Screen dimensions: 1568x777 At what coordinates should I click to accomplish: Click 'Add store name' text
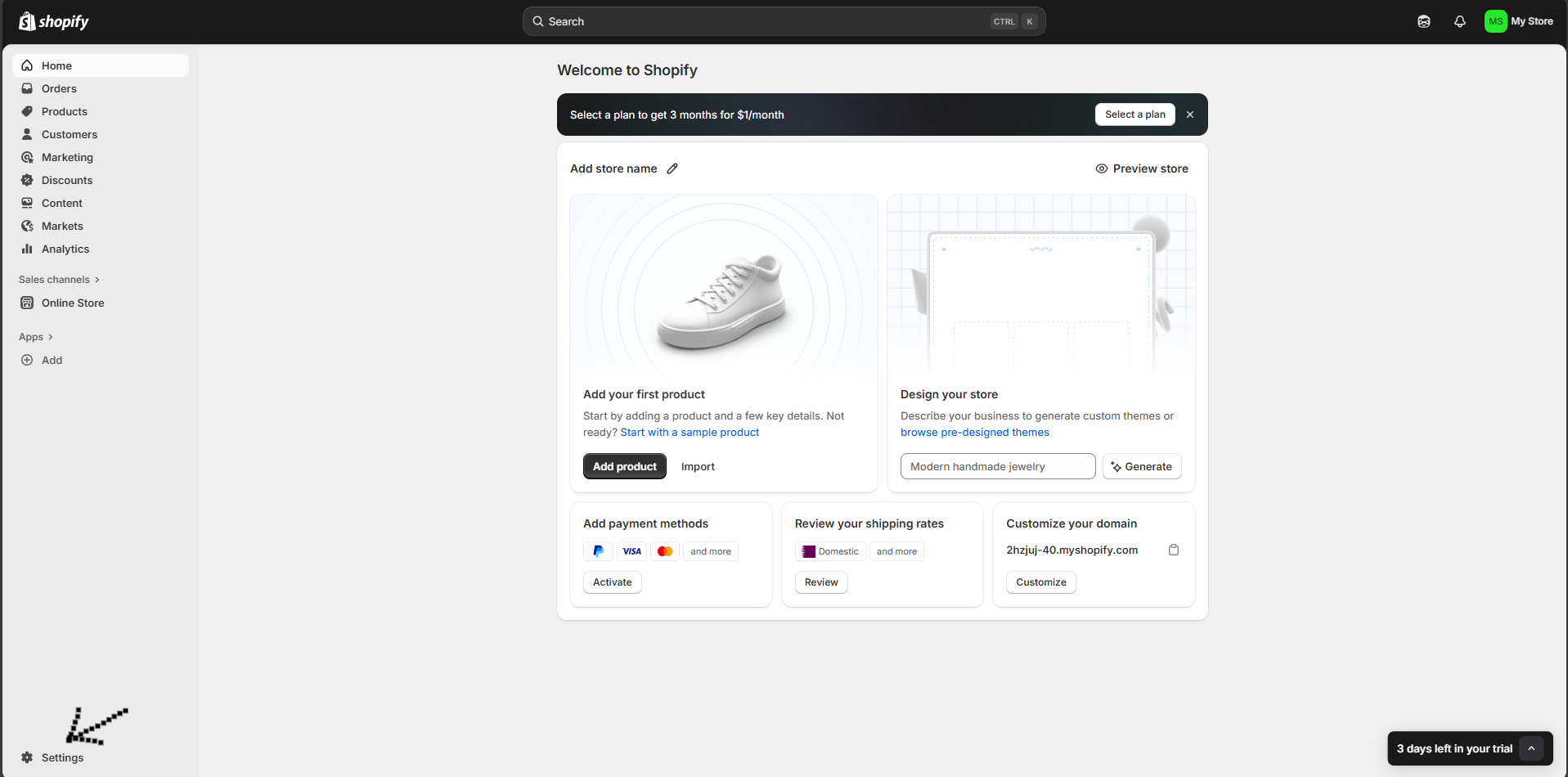pyautogui.click(x=613, y=168)
